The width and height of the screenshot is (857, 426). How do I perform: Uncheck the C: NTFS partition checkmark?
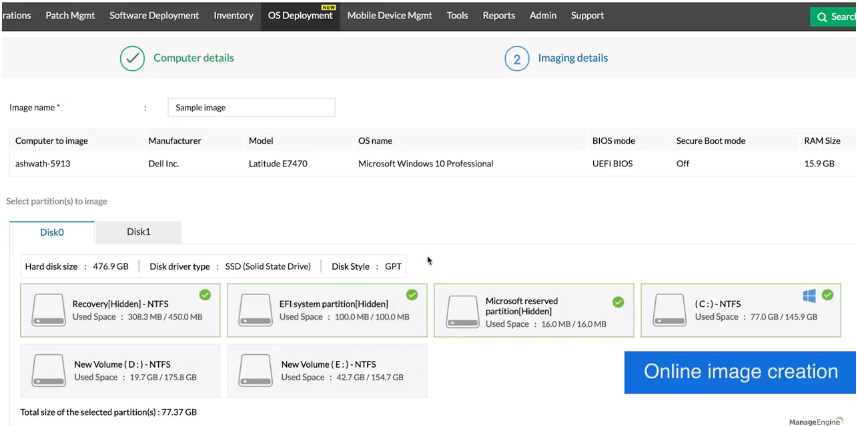point(826,295)
